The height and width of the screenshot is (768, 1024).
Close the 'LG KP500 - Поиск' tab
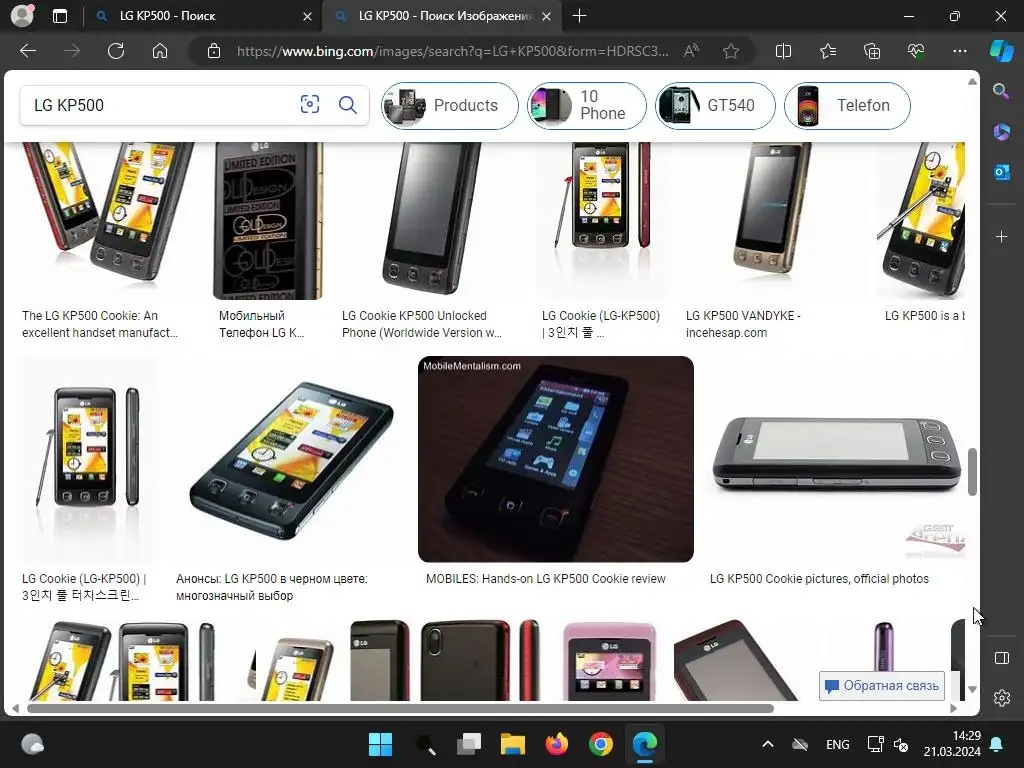(x=307, y=16)
